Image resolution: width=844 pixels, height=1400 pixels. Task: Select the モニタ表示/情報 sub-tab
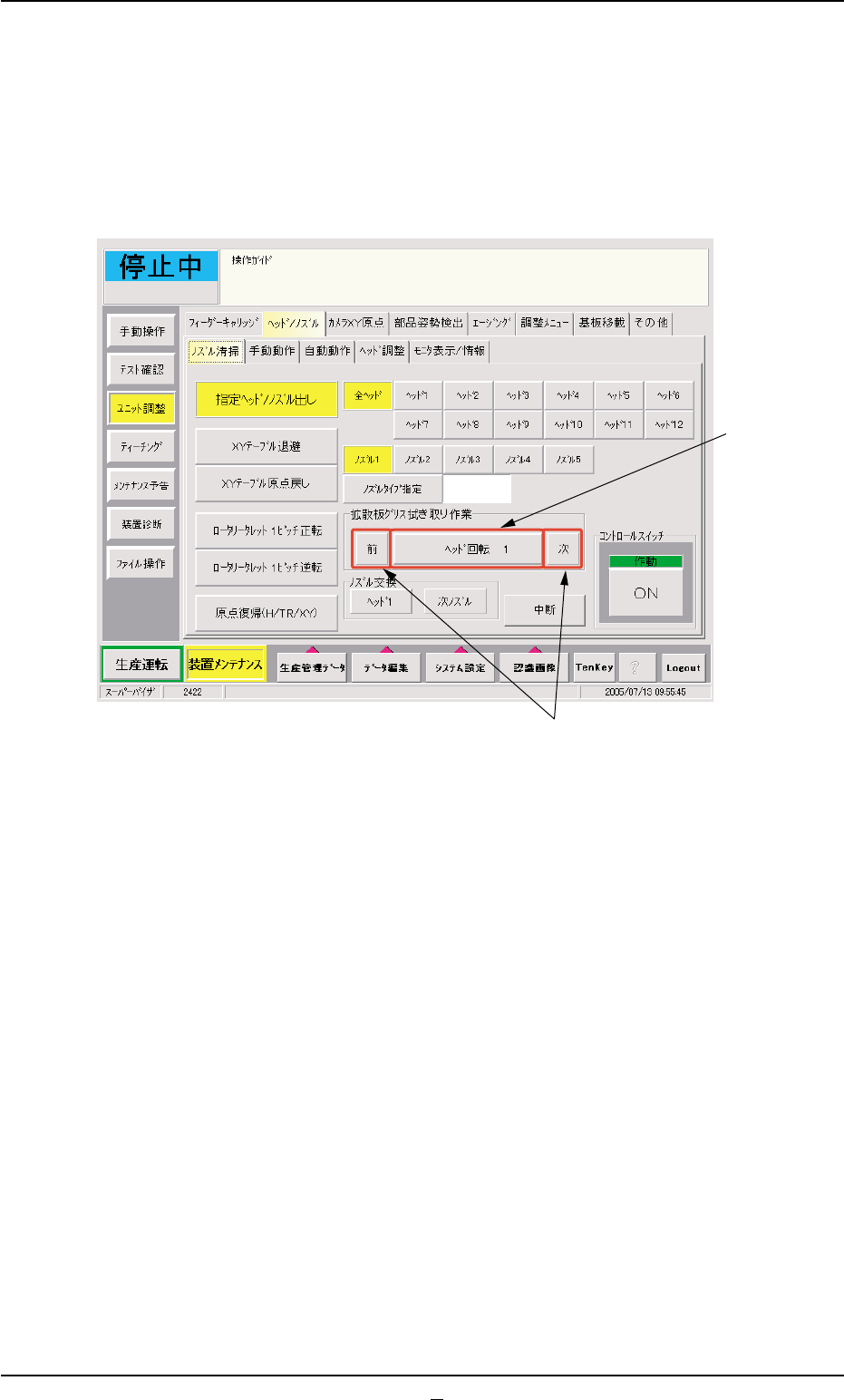coord(450,351)
